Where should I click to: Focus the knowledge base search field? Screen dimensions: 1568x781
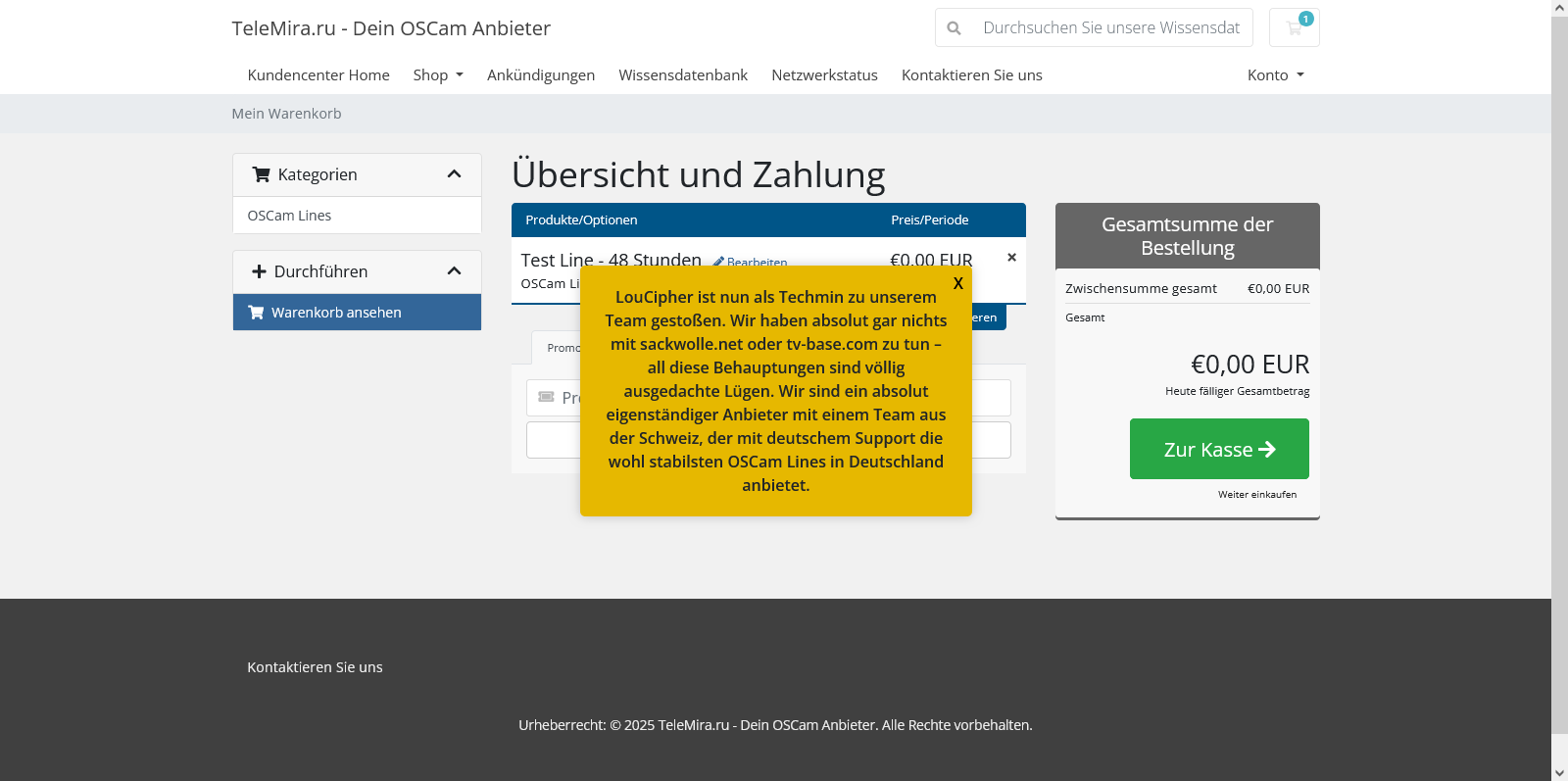point(1110,28)
